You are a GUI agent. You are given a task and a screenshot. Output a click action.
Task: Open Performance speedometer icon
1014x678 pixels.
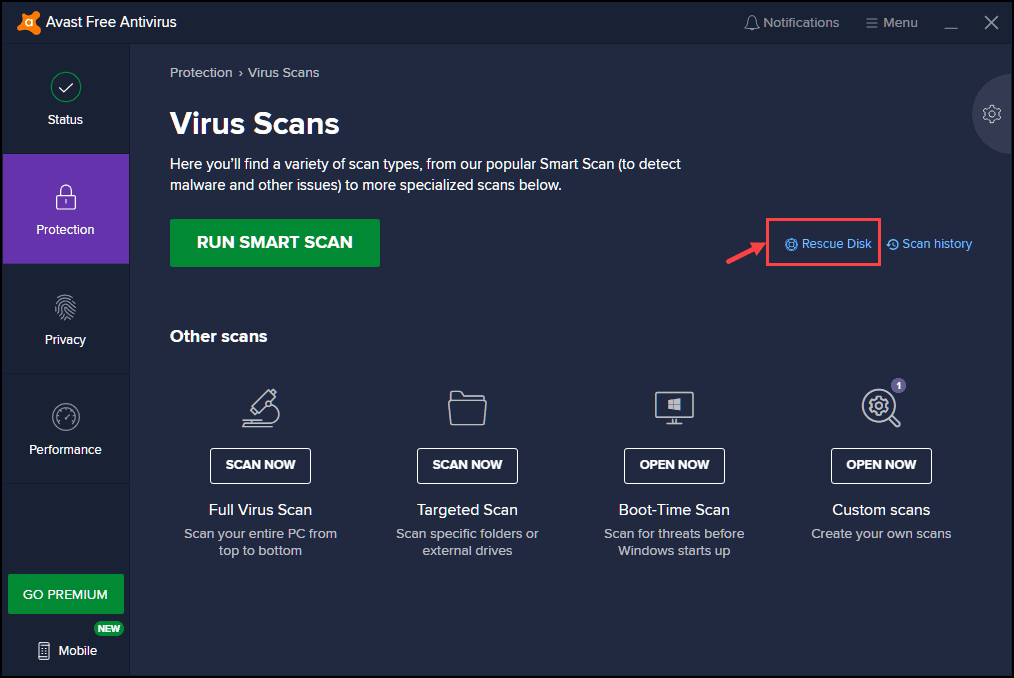65,417
